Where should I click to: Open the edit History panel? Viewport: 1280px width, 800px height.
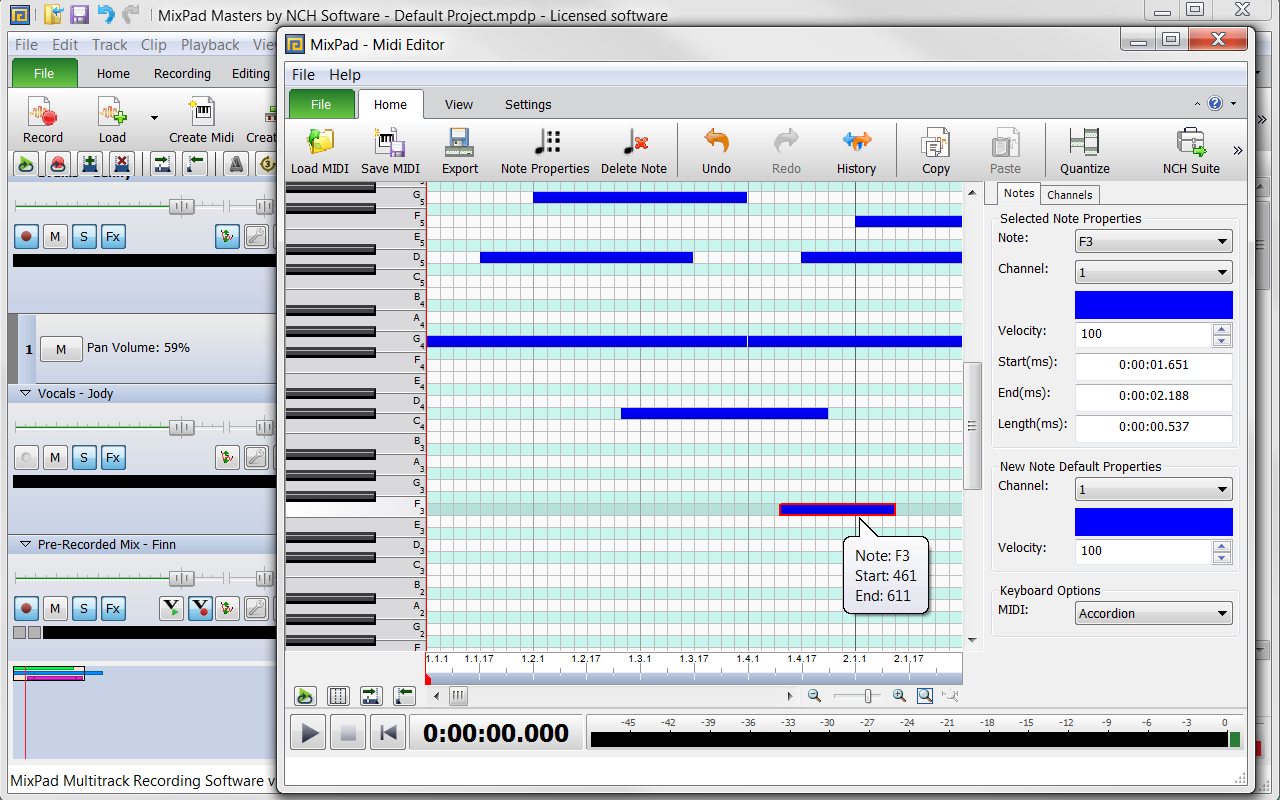pos(856,150)
